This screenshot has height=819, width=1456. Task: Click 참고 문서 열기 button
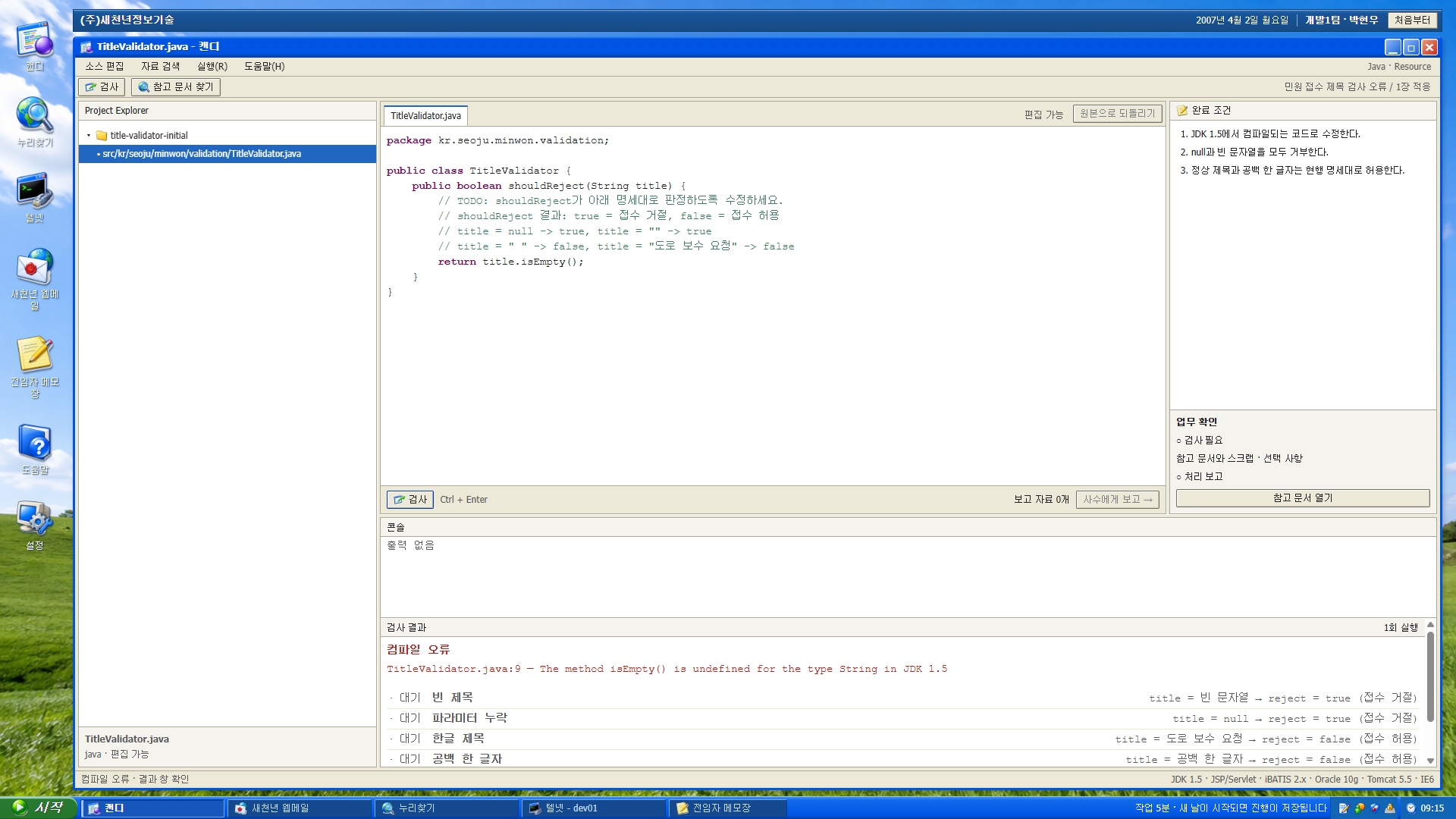click(x=1302, y=498)
